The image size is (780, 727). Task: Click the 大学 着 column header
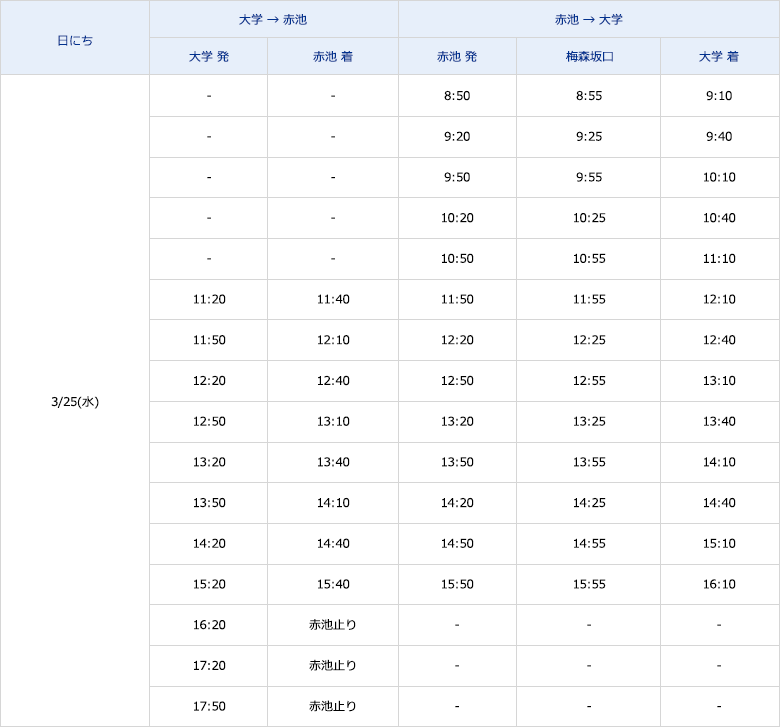click(x=719, y=56)
